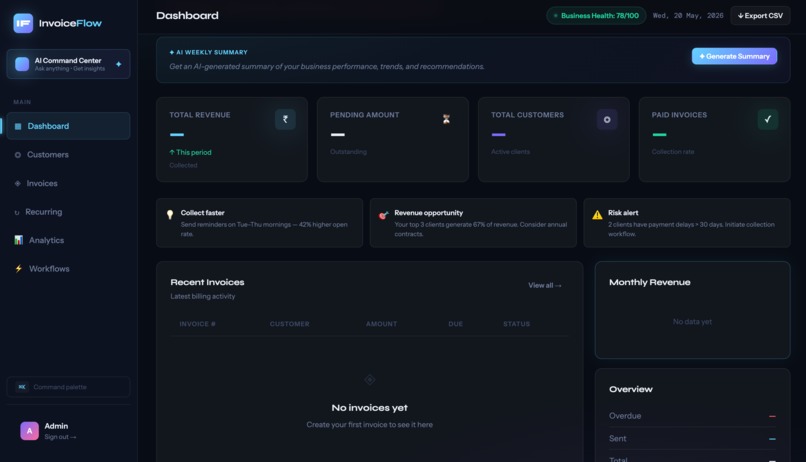This screenshot has width=806, height=462.
Task: Click the warning triangle on Risk alert
Action: [x=597, y=215]
